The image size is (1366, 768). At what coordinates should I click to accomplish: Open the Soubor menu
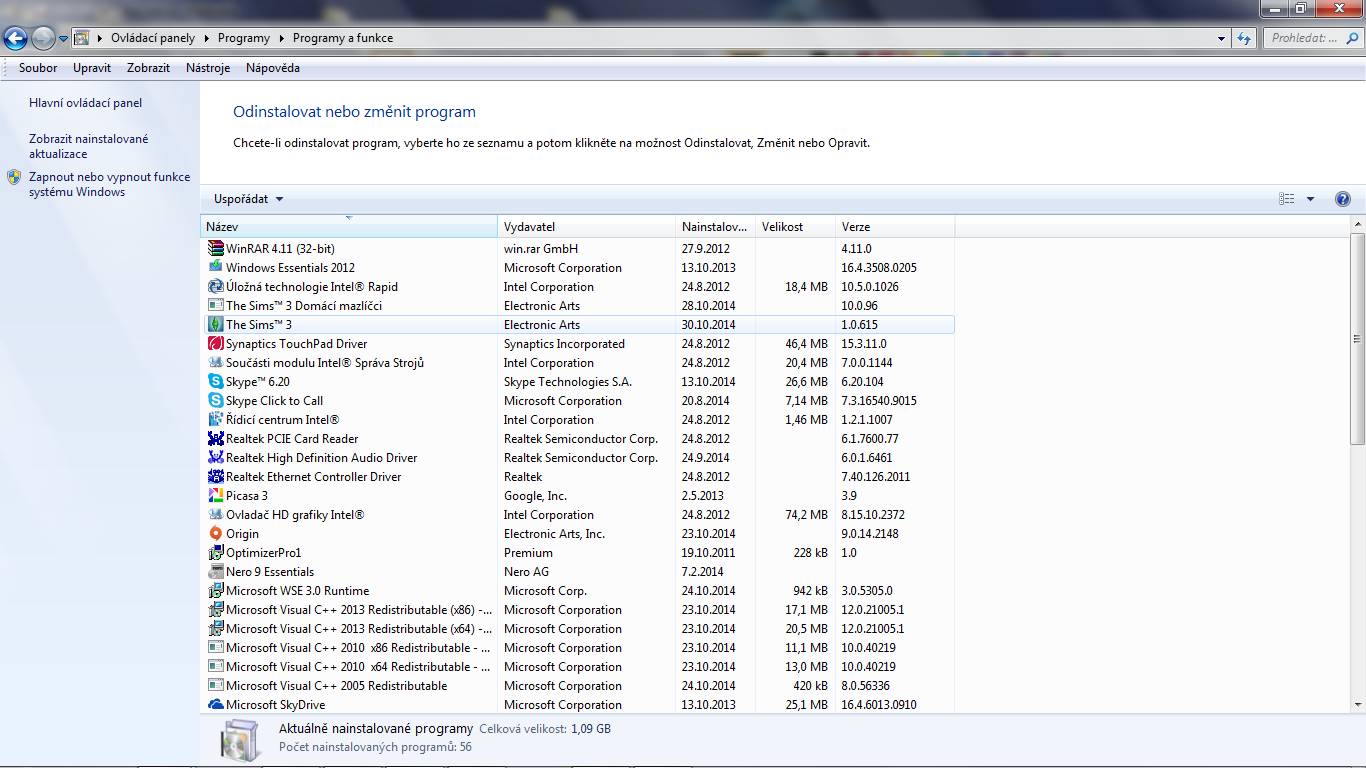38,68
